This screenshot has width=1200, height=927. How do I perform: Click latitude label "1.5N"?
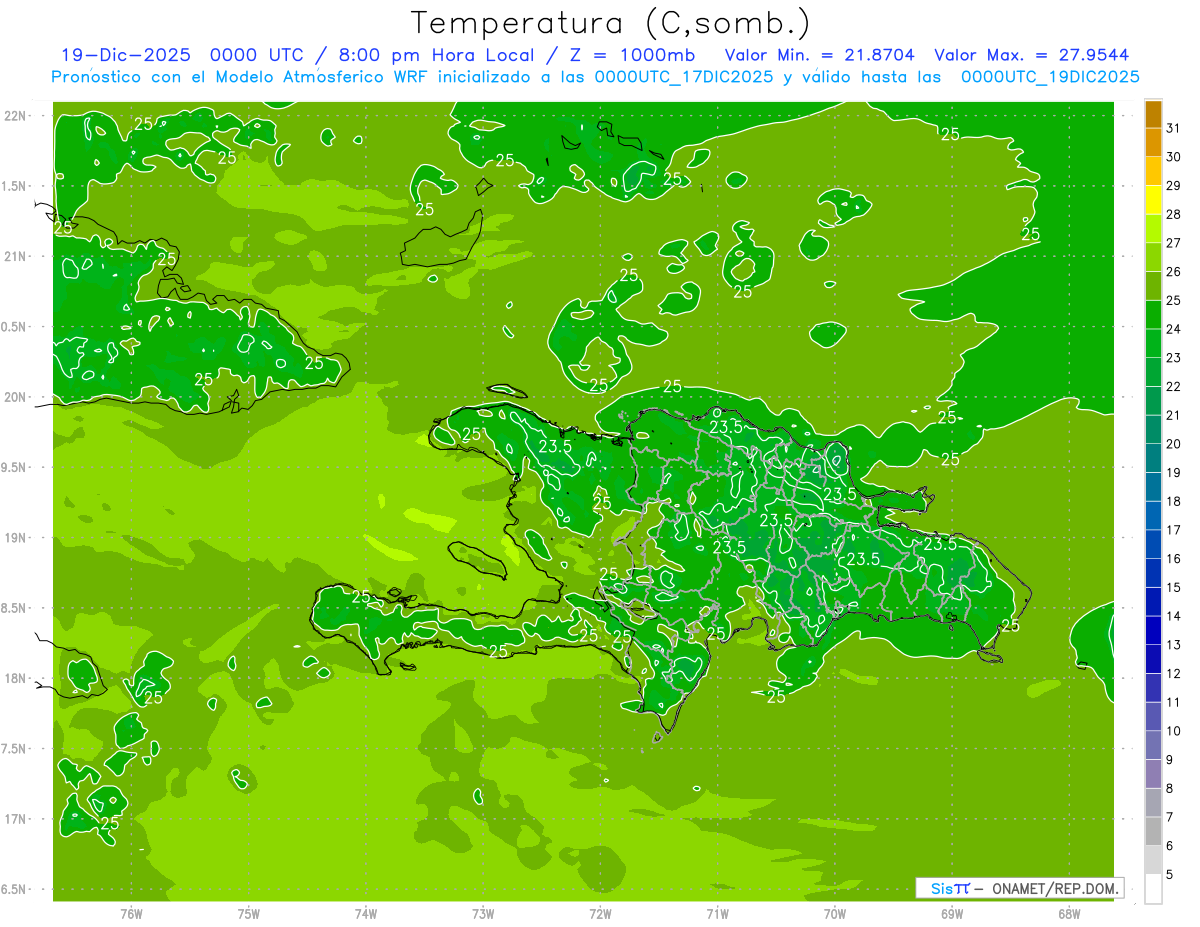pyautogui.click(x=15, y=186)
